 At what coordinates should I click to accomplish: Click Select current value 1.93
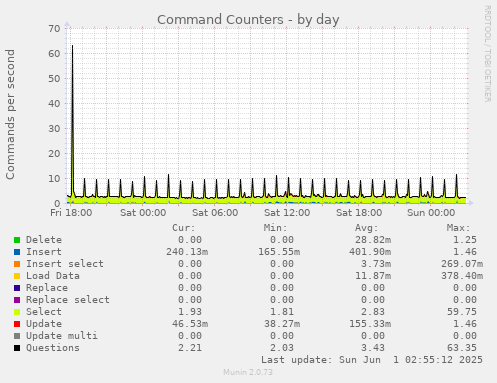click(190, 312)
